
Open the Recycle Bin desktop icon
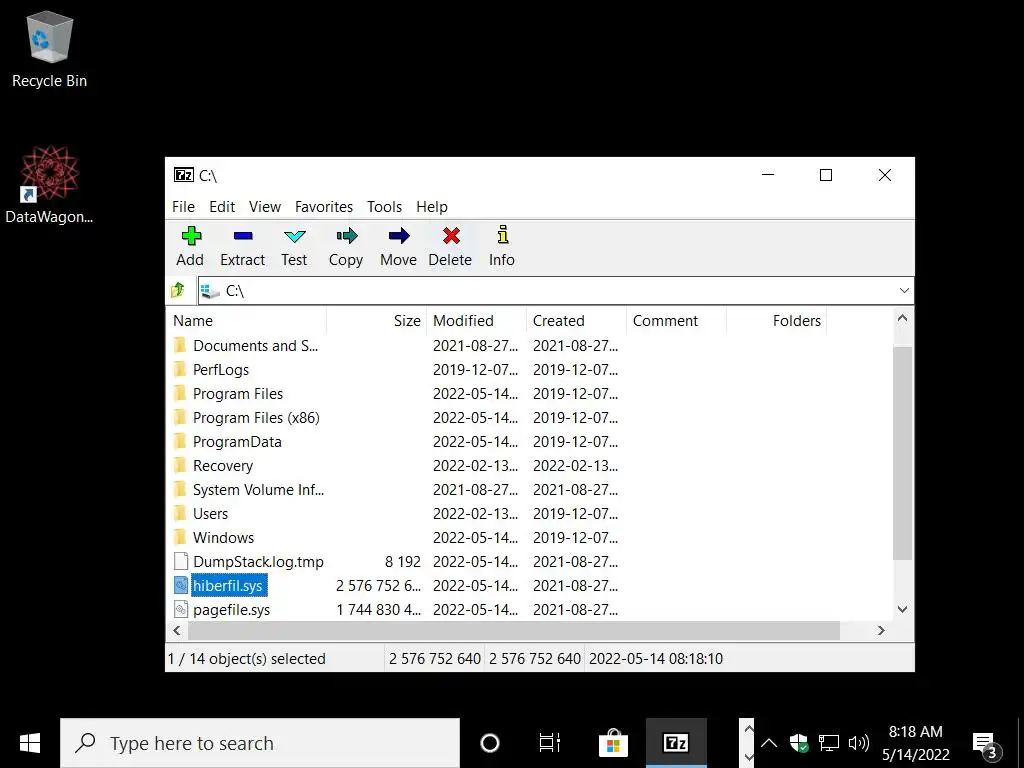50,50
